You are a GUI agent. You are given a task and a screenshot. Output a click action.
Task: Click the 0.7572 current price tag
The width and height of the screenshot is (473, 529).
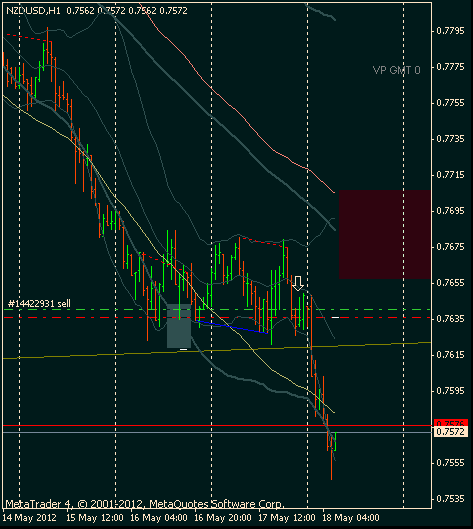coord(451,432)
